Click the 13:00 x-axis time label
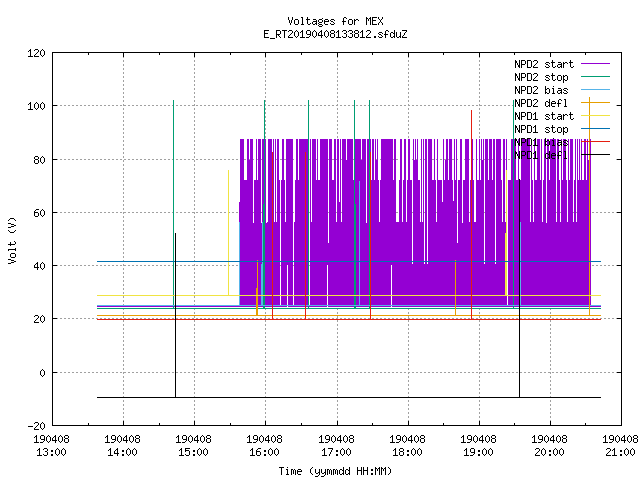 (x=51, y=452)
